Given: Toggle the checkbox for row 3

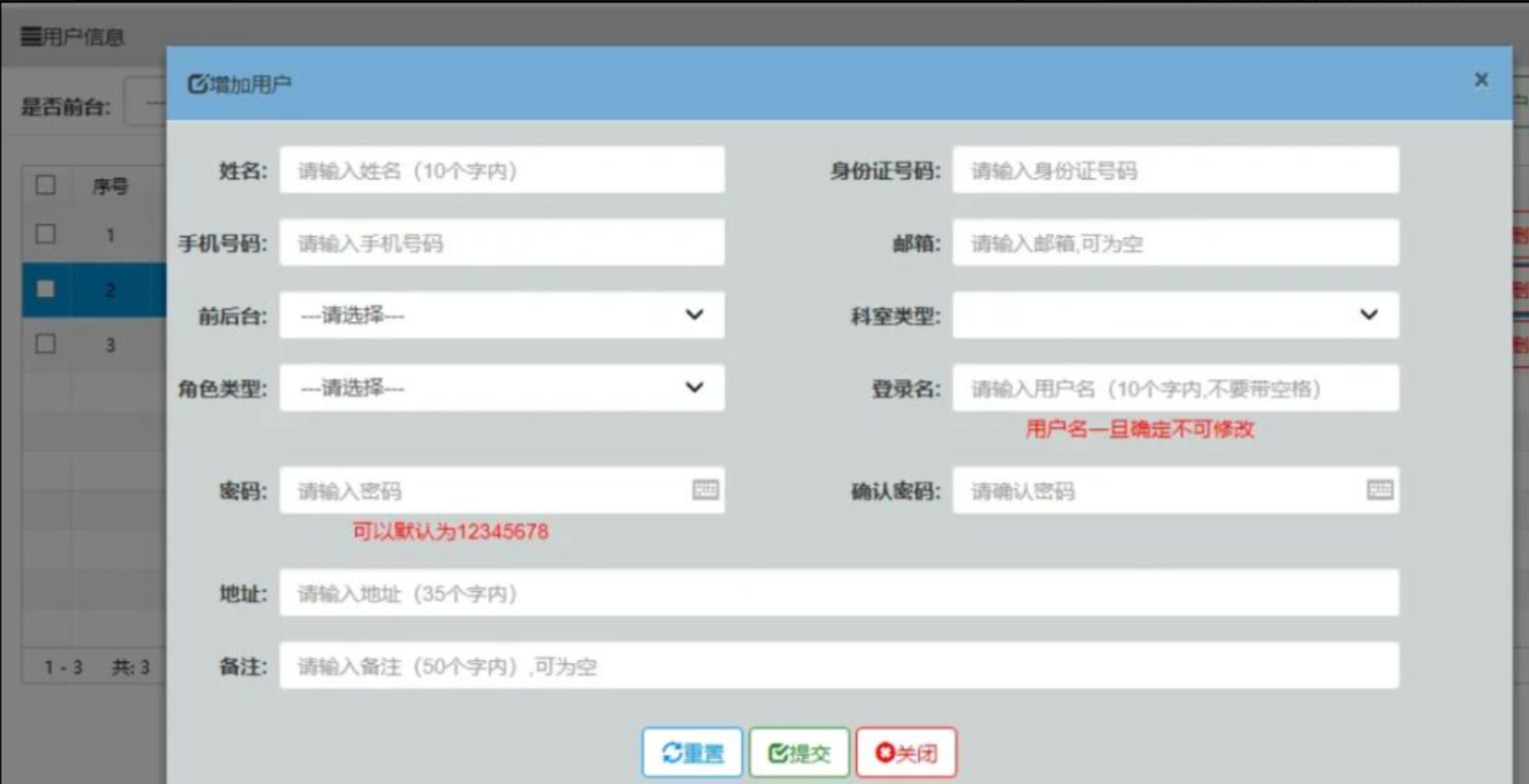Looking at the screenshot, I should pyautogui.click(x=45, y=343).
